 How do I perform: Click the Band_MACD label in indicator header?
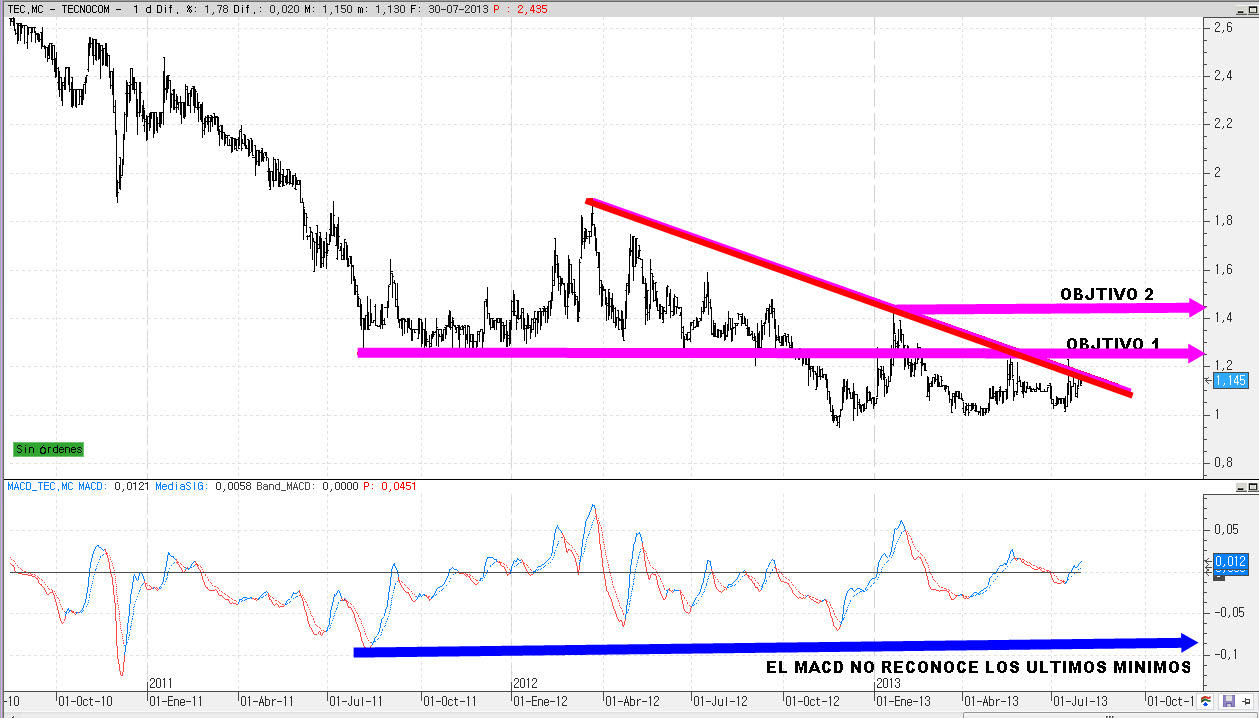coord(287,487)
